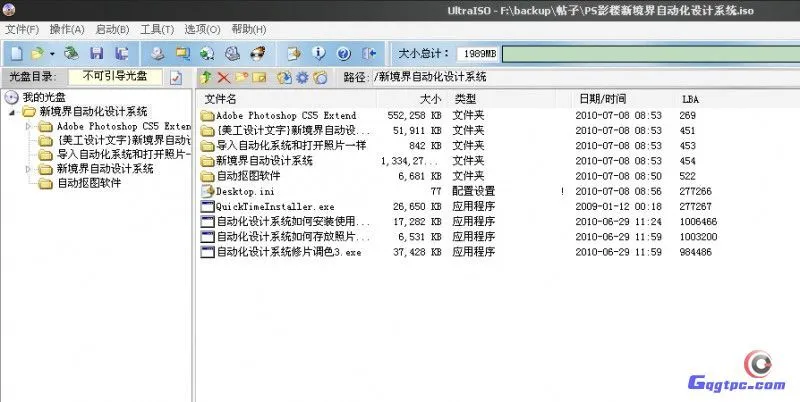Click the UltraISO title bar app icon
This screenshot has height=402, width=800.
coord(9,9)
